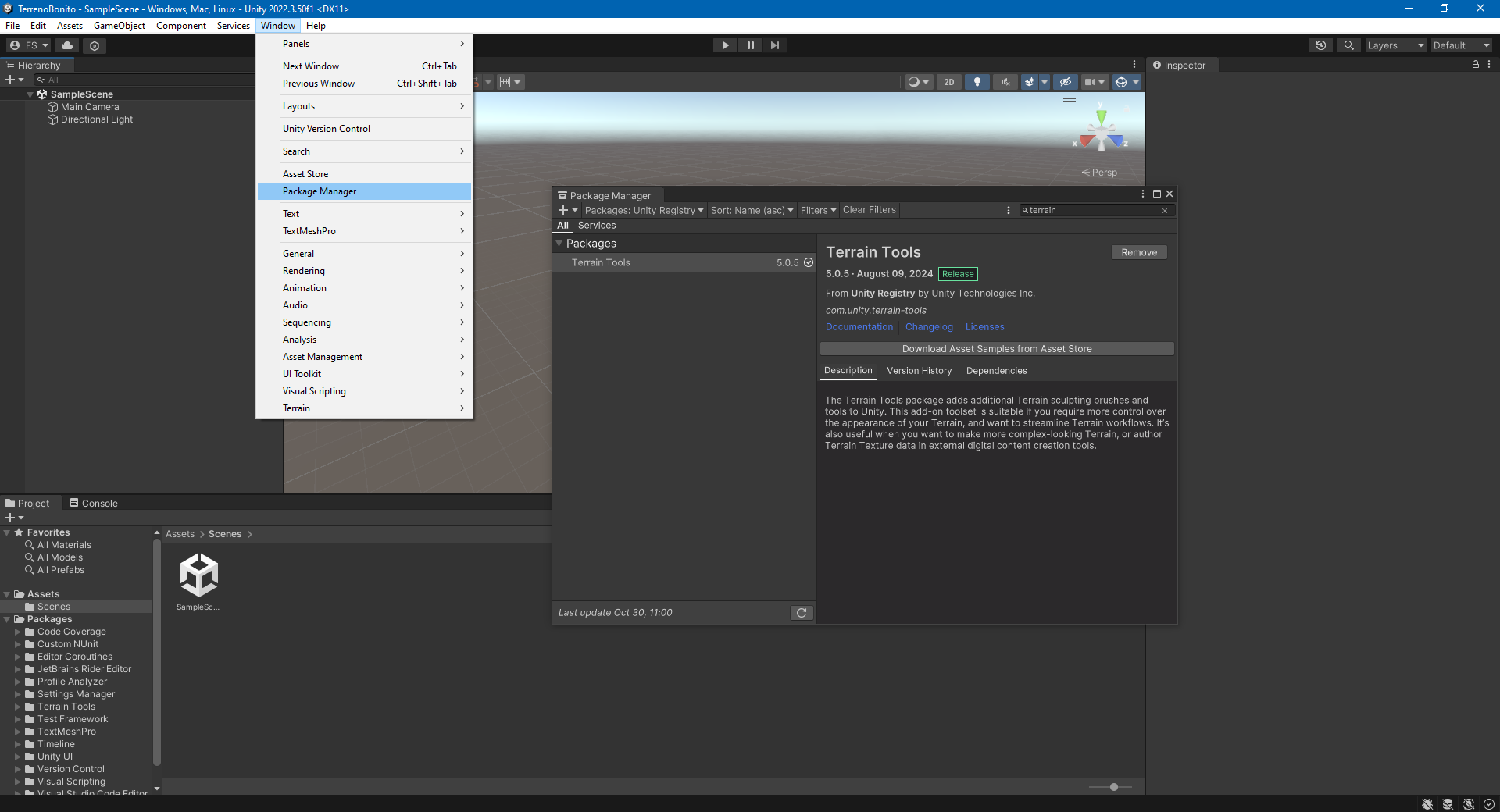Open the Inspector kebab menu
This screenshot has width=1500, height=812.
point(1489,65)
